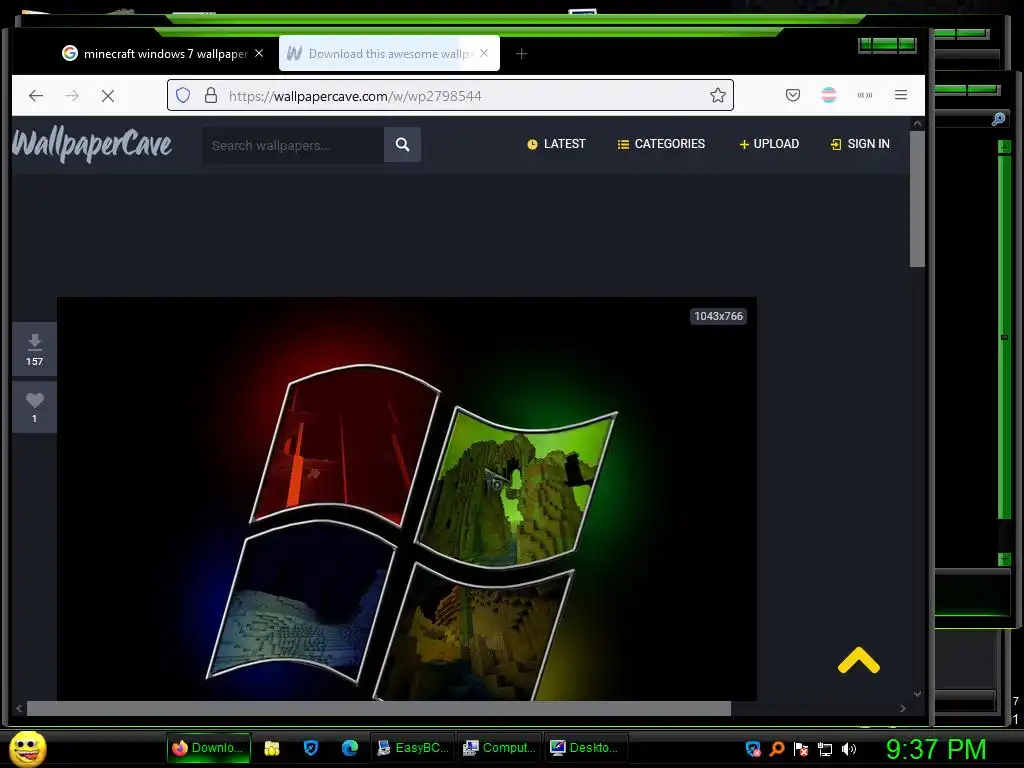Jump to top with yellow chevron
This screenshot has width=1024, height=768.
pyautogui.click(x=859, y=660)
